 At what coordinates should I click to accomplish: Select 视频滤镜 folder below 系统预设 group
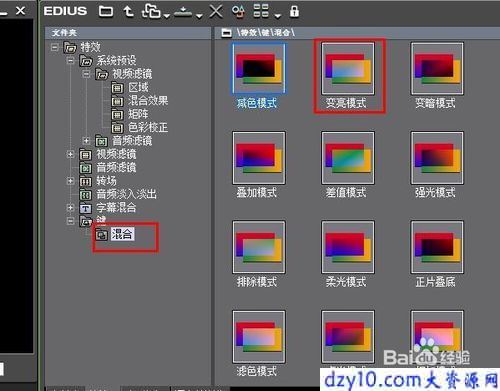pos(116,154)
